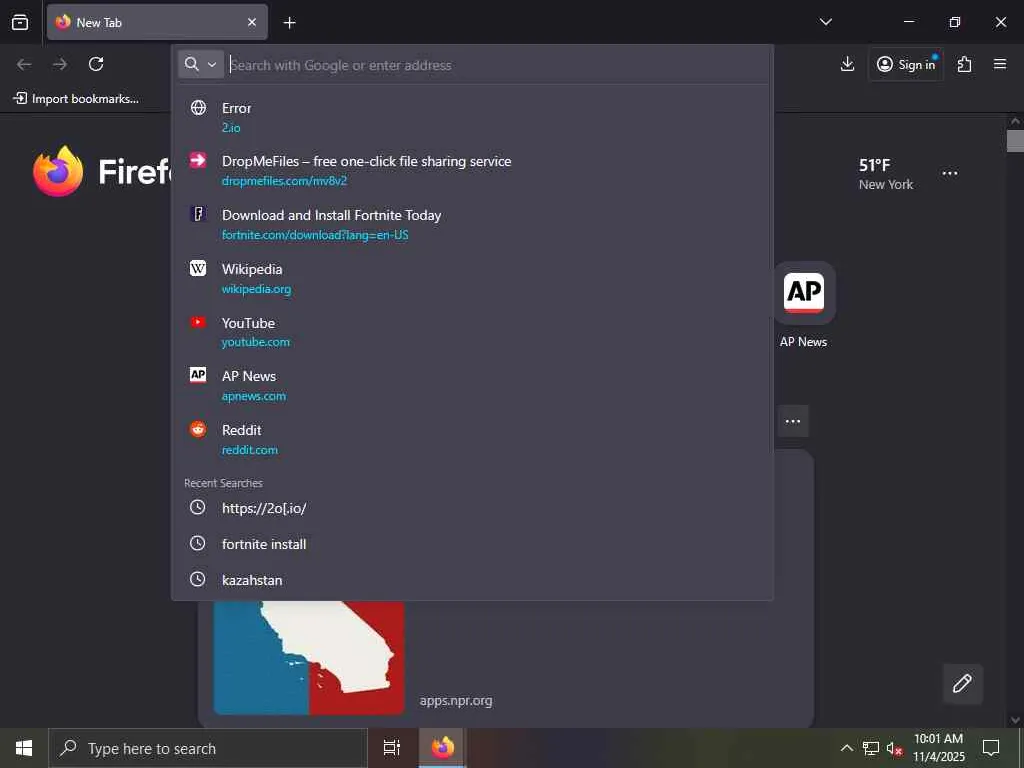This screenshot has height=768, width=1024.
Task: Click clock icon beside fortnite install
Action: (197, 543)
